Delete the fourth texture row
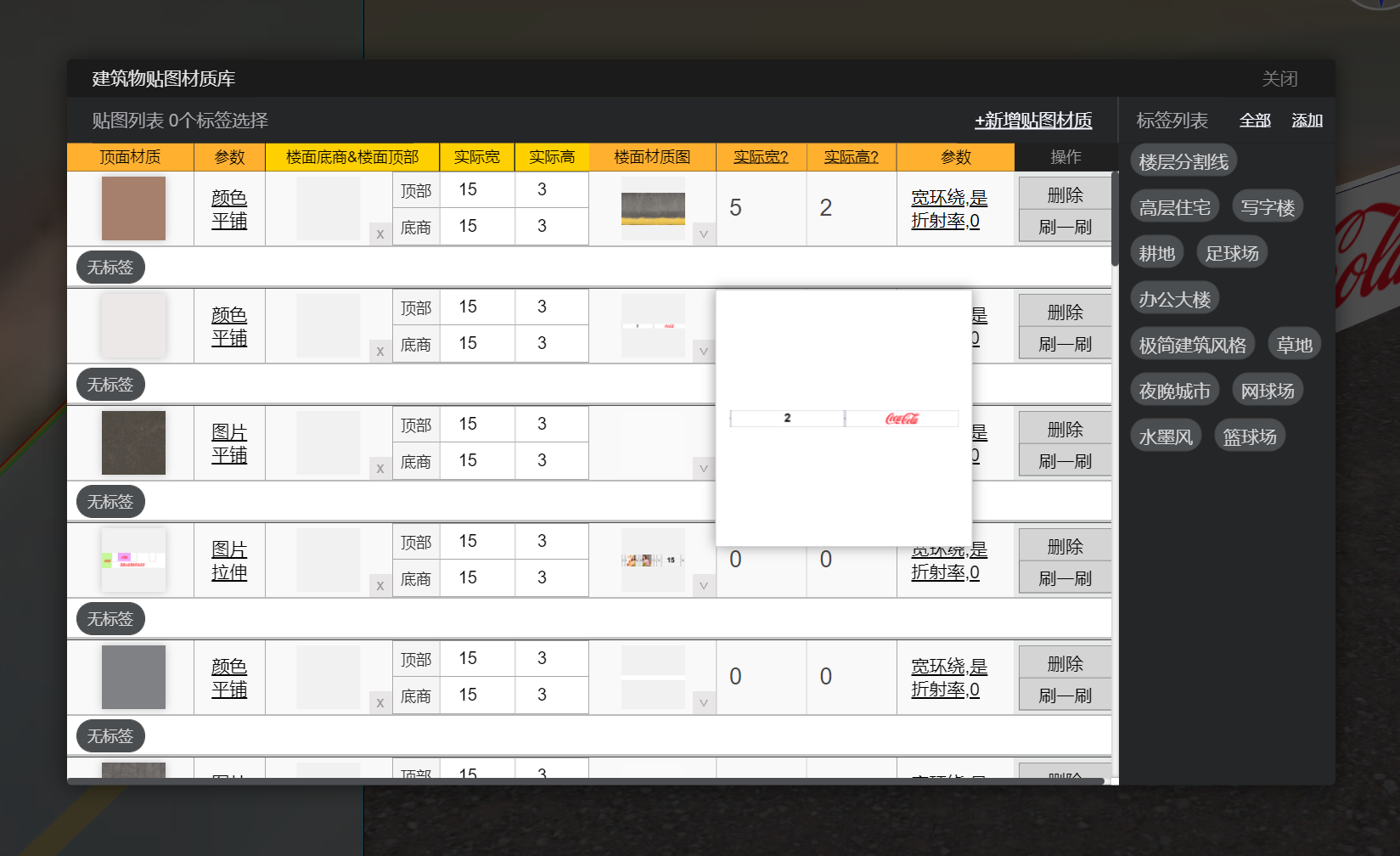Screen dimensions: 1400x856 tap(1065, 546)
